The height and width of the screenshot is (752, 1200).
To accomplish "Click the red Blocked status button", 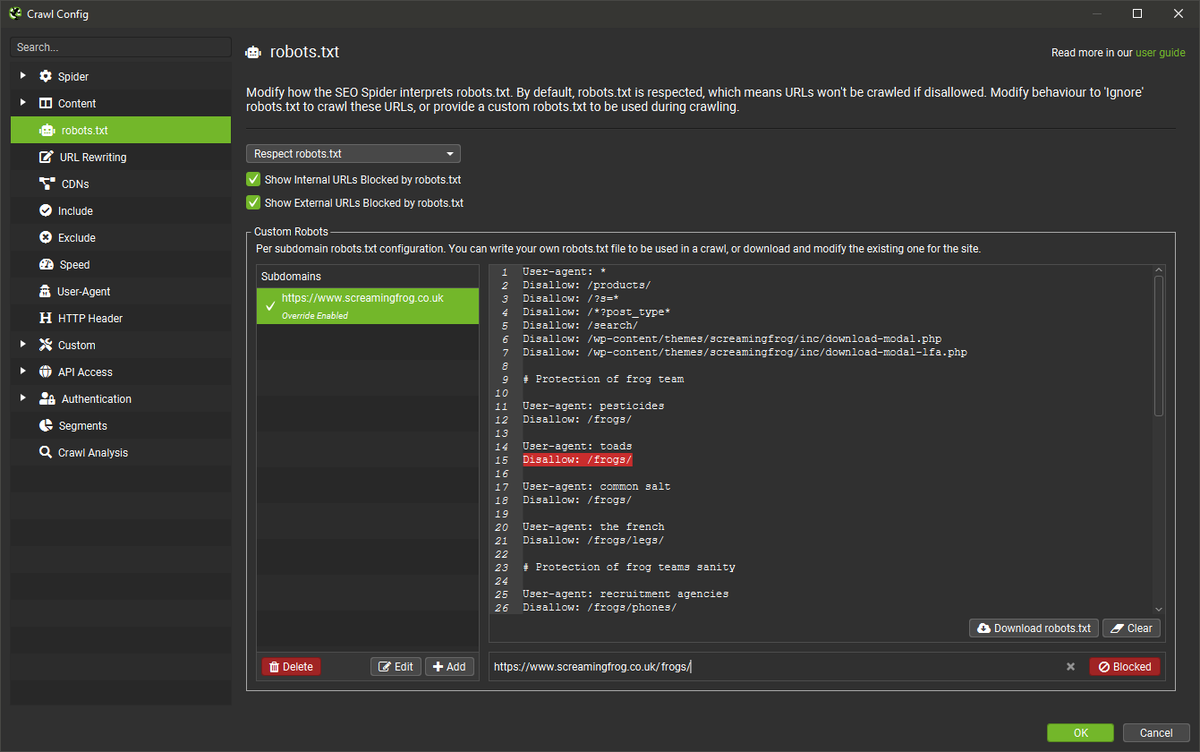I will click(x=1125, y=667).
